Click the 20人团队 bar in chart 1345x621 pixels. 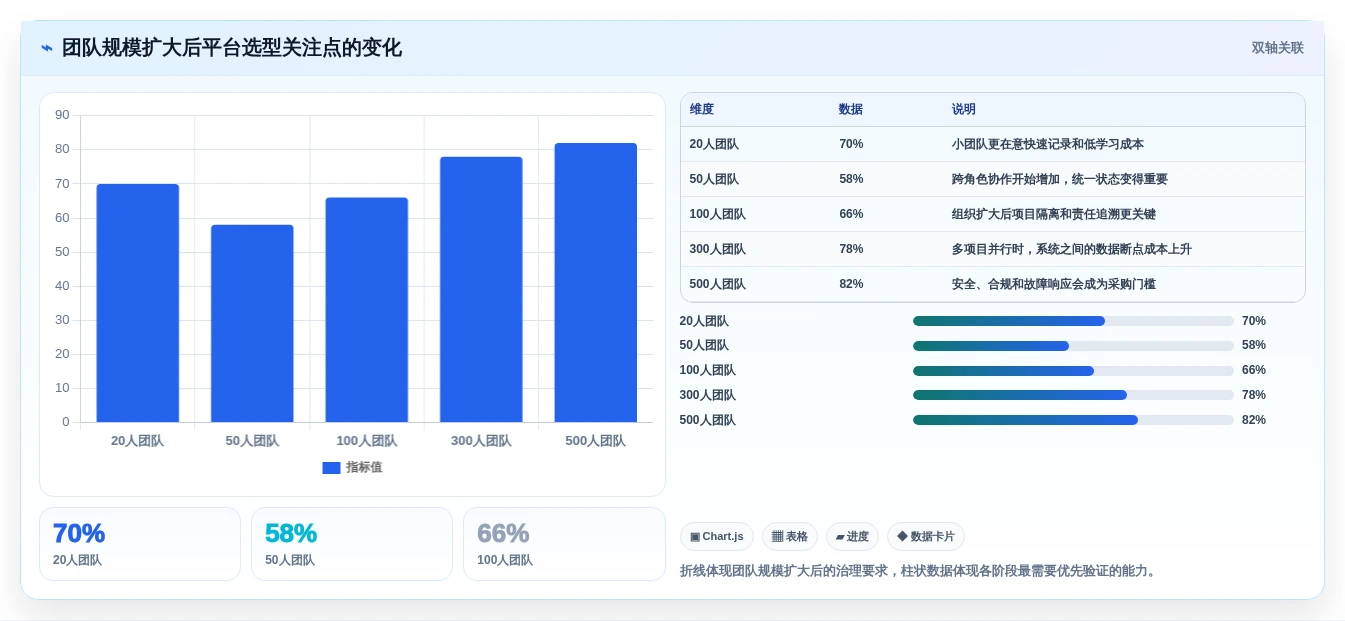pos(138,303)
